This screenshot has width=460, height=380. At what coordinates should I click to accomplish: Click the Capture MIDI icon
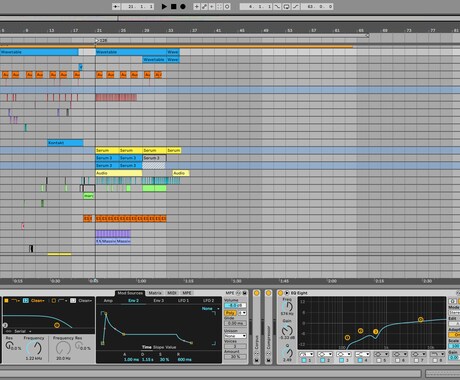[x=219, y=6]
